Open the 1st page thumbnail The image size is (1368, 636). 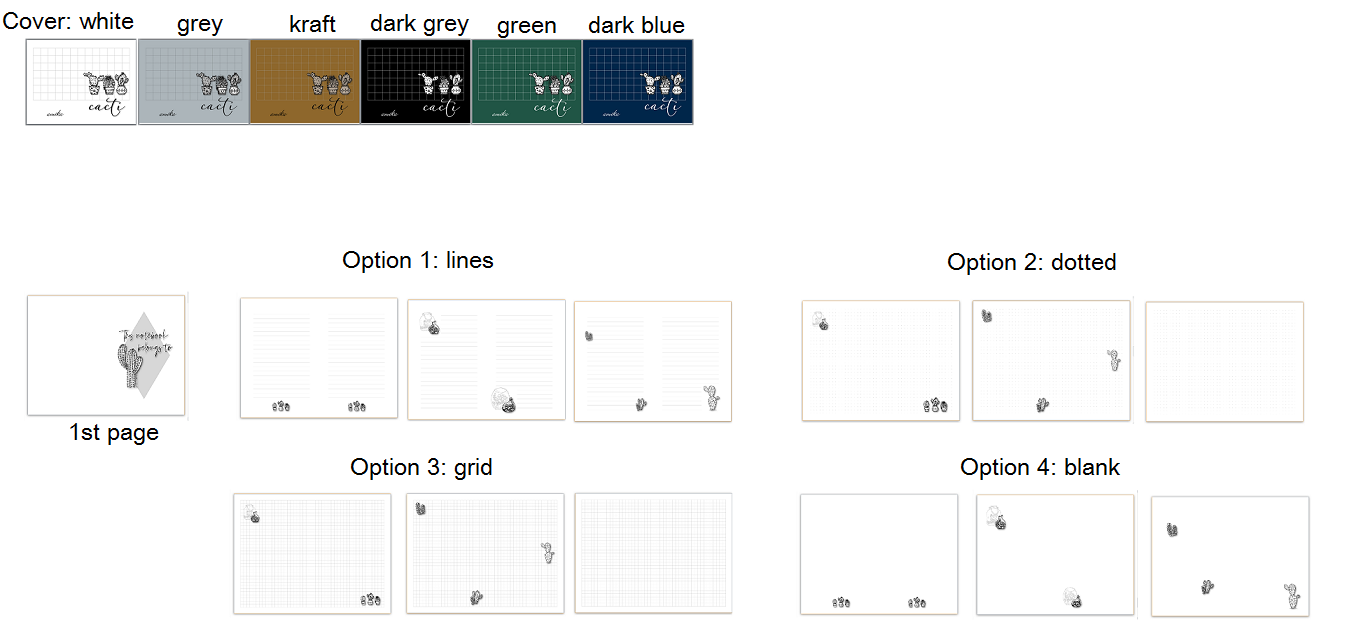coord(106,355)
